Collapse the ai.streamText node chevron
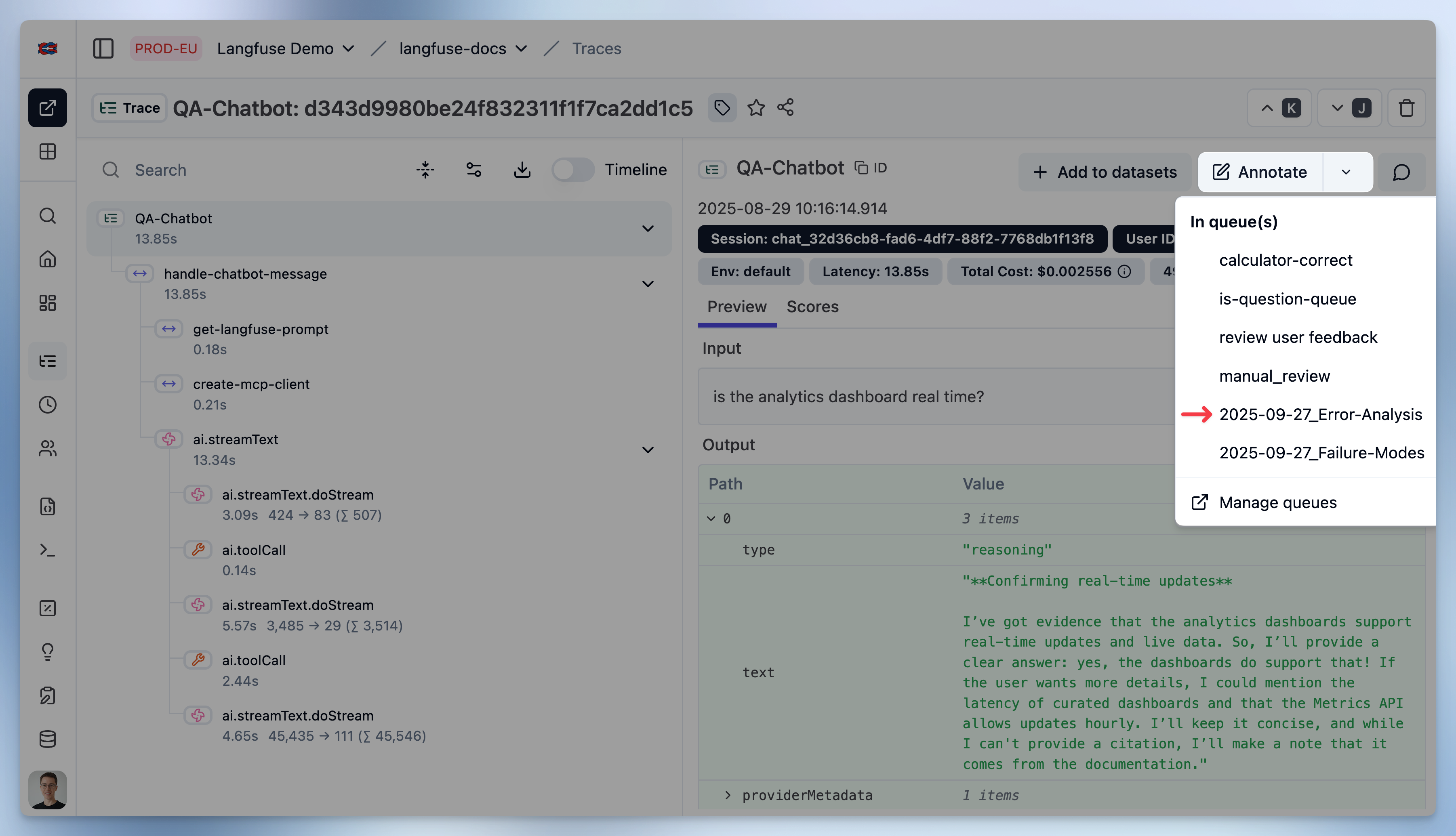 coord(647,450)
